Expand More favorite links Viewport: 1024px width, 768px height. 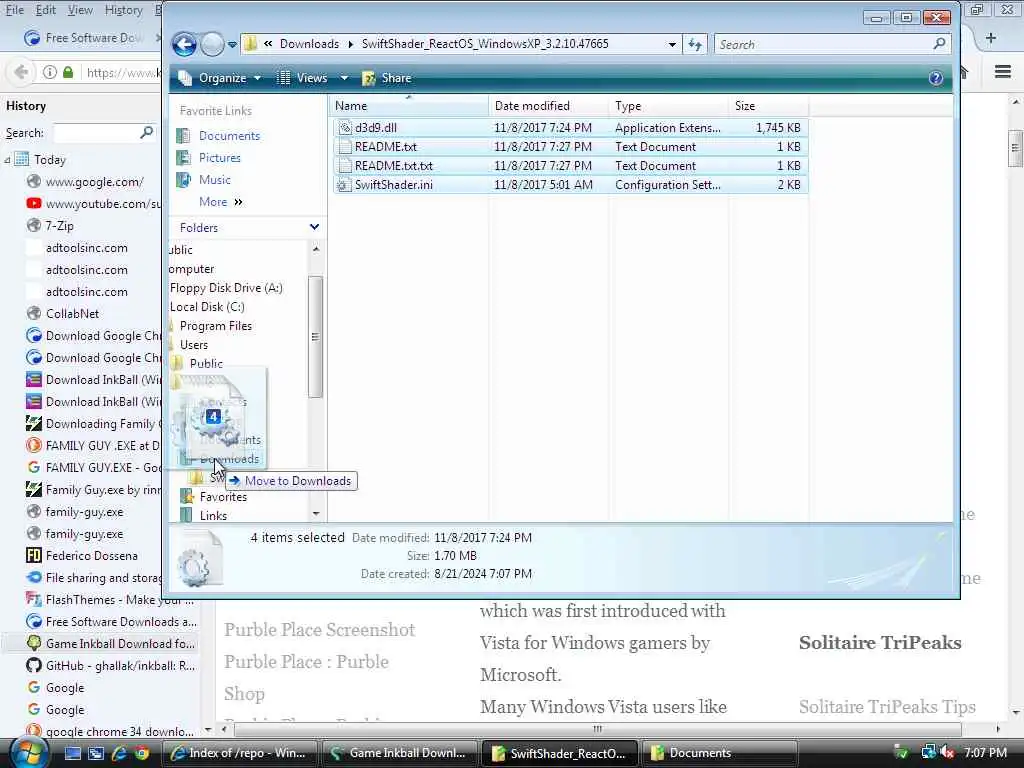[x=221, y=202]
